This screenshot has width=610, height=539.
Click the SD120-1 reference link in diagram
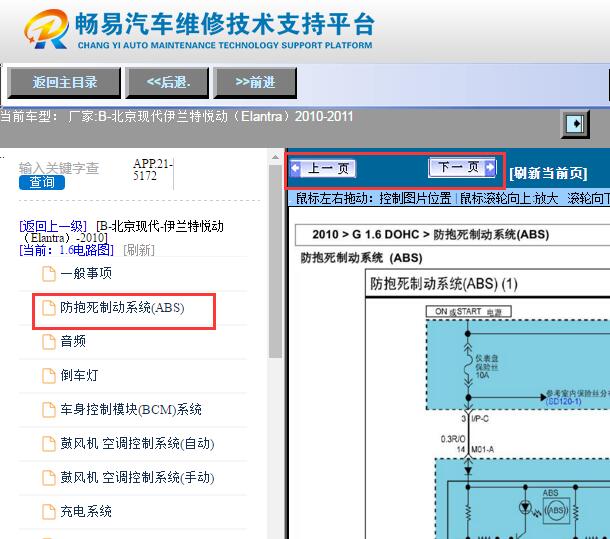(x=563, y=401)
